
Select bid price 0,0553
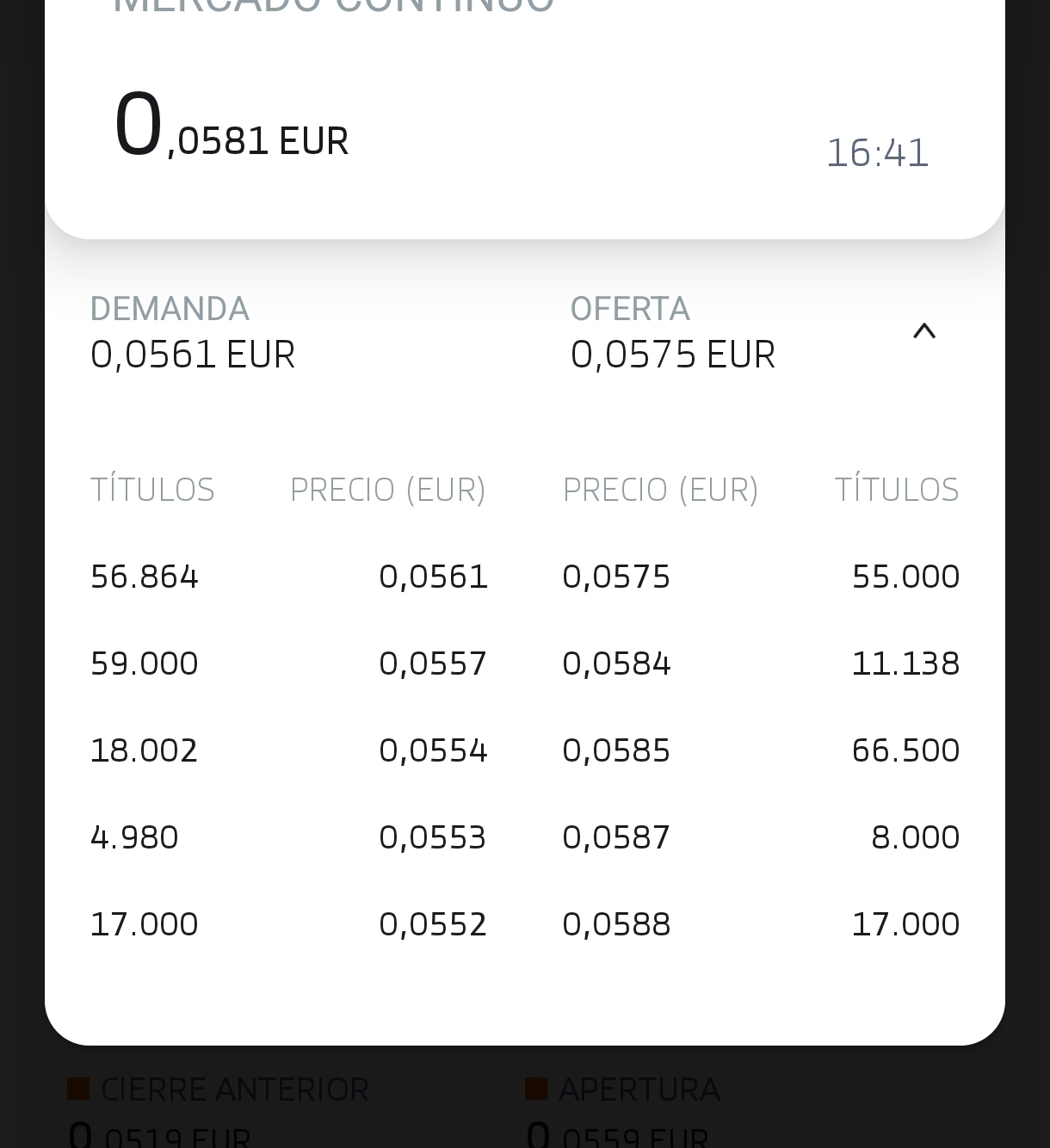(x=433, y=837)
